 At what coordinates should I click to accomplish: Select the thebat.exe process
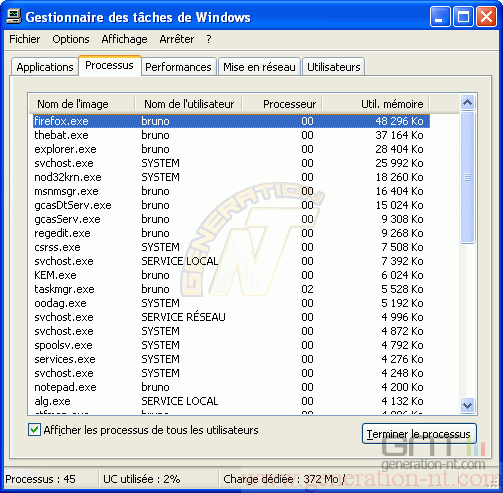click(x=231, y=135)
